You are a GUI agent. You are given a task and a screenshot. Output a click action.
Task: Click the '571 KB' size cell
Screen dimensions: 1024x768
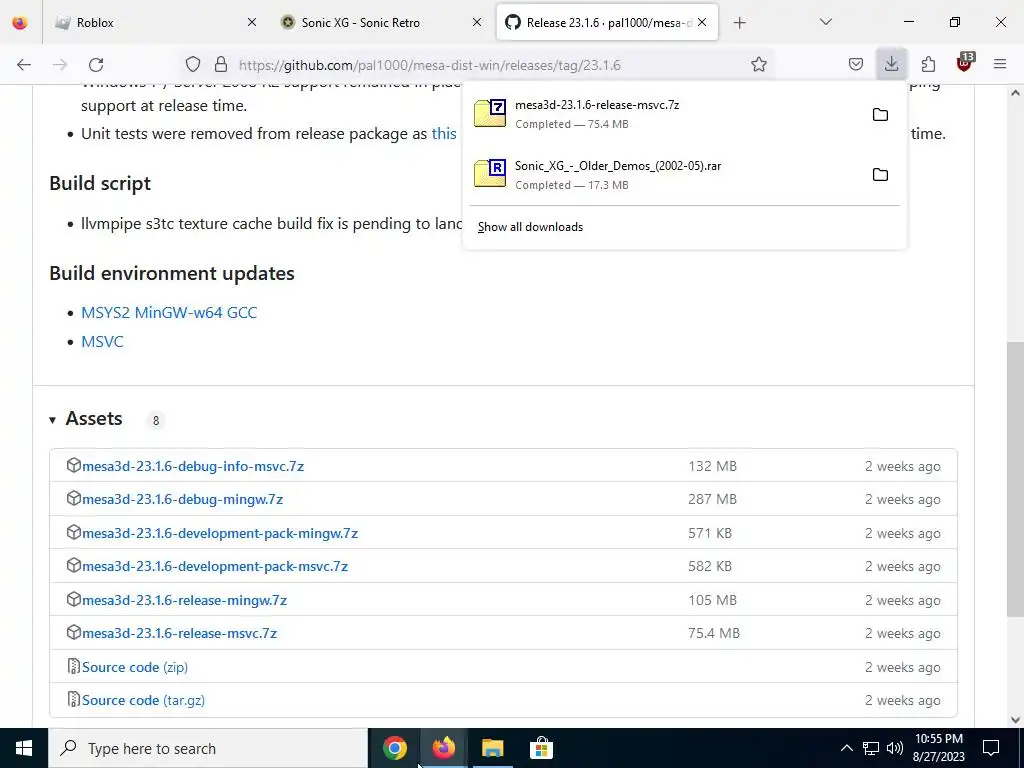710,534
